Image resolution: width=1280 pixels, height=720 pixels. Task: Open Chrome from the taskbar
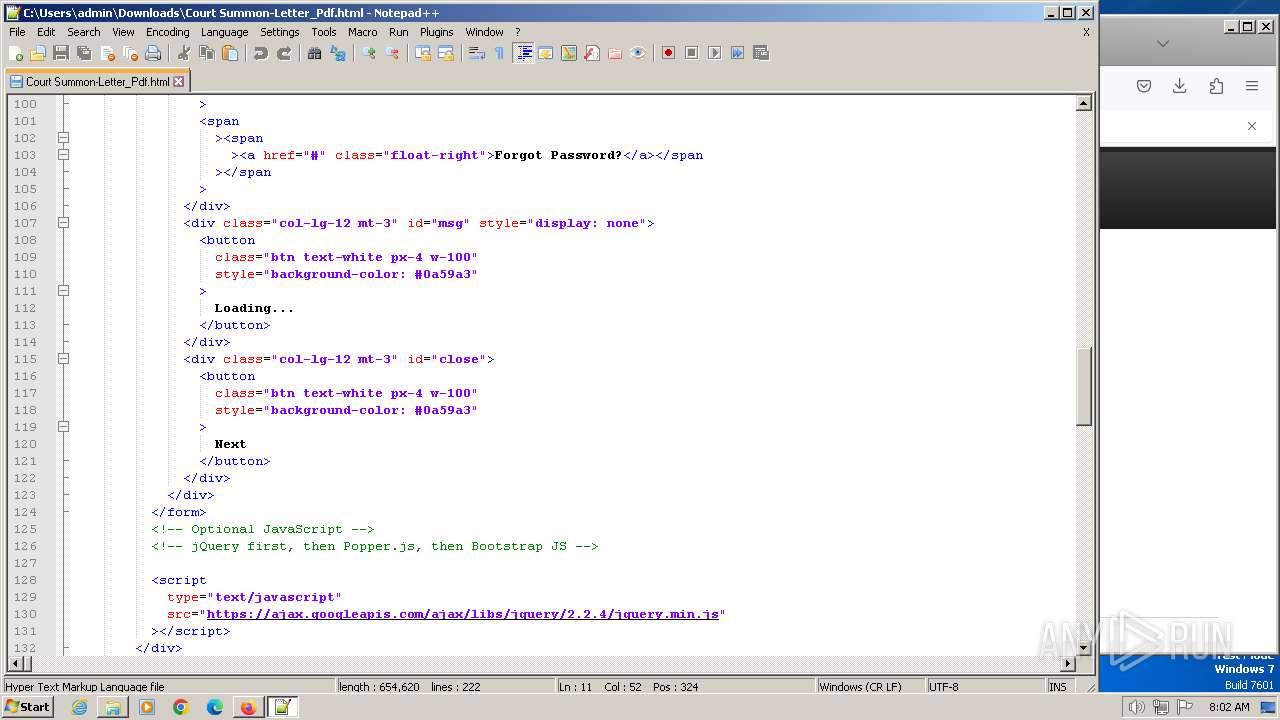coord(180,707)
